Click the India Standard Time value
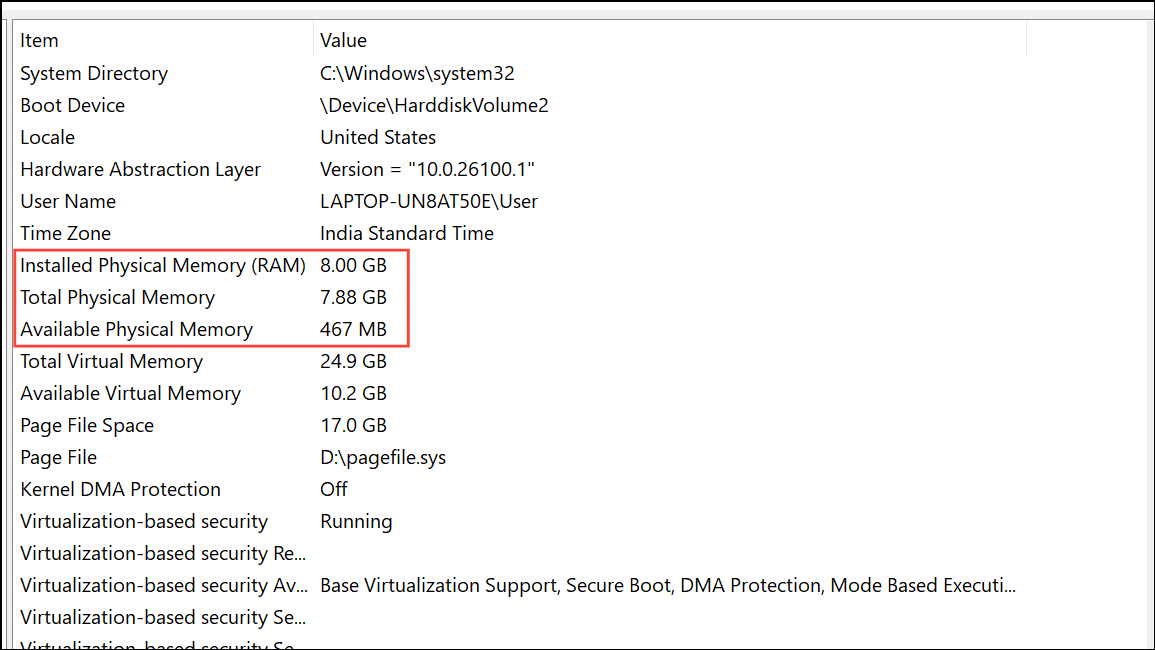Image resolution: width=1155 pixels, height=650 pixels. (x=407, y=234)
